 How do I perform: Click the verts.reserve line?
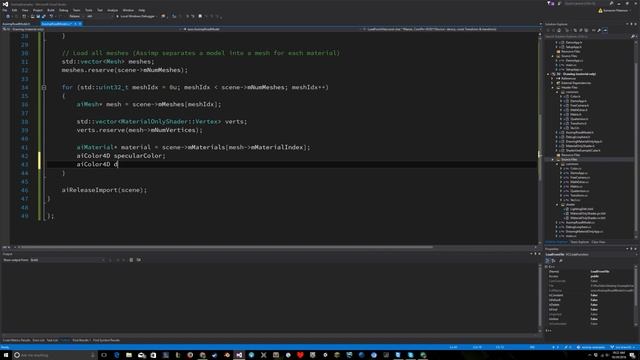[x=139, y=130]
